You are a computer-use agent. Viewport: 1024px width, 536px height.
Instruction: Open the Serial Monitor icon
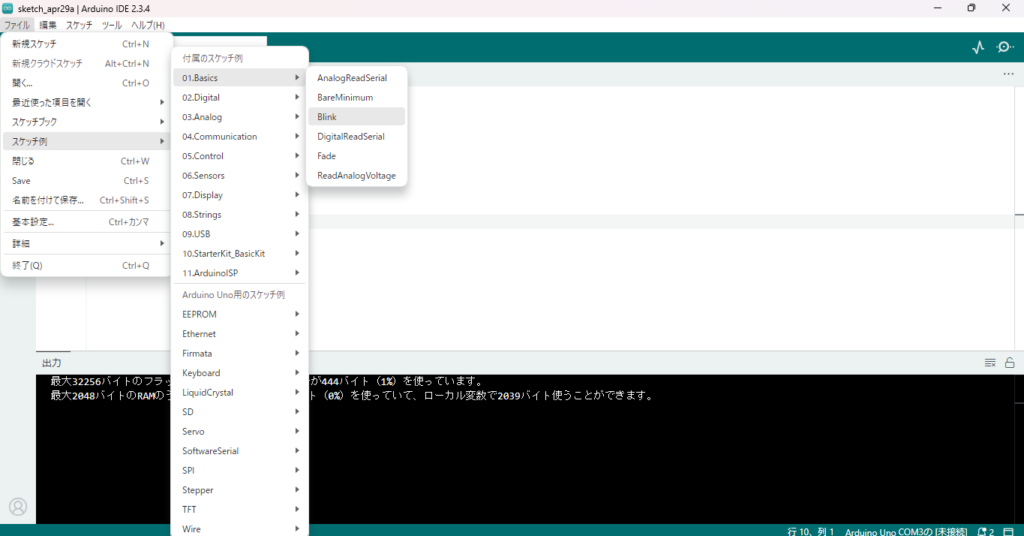[1004, 48]
